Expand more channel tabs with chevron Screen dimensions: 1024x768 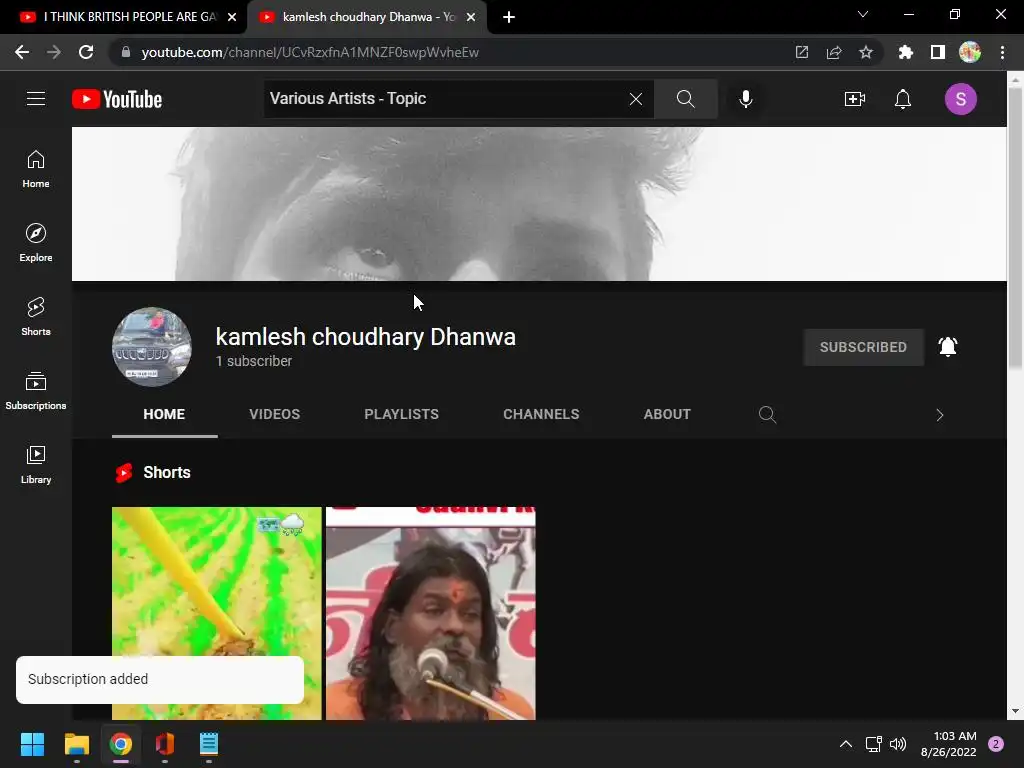point(940,415)
